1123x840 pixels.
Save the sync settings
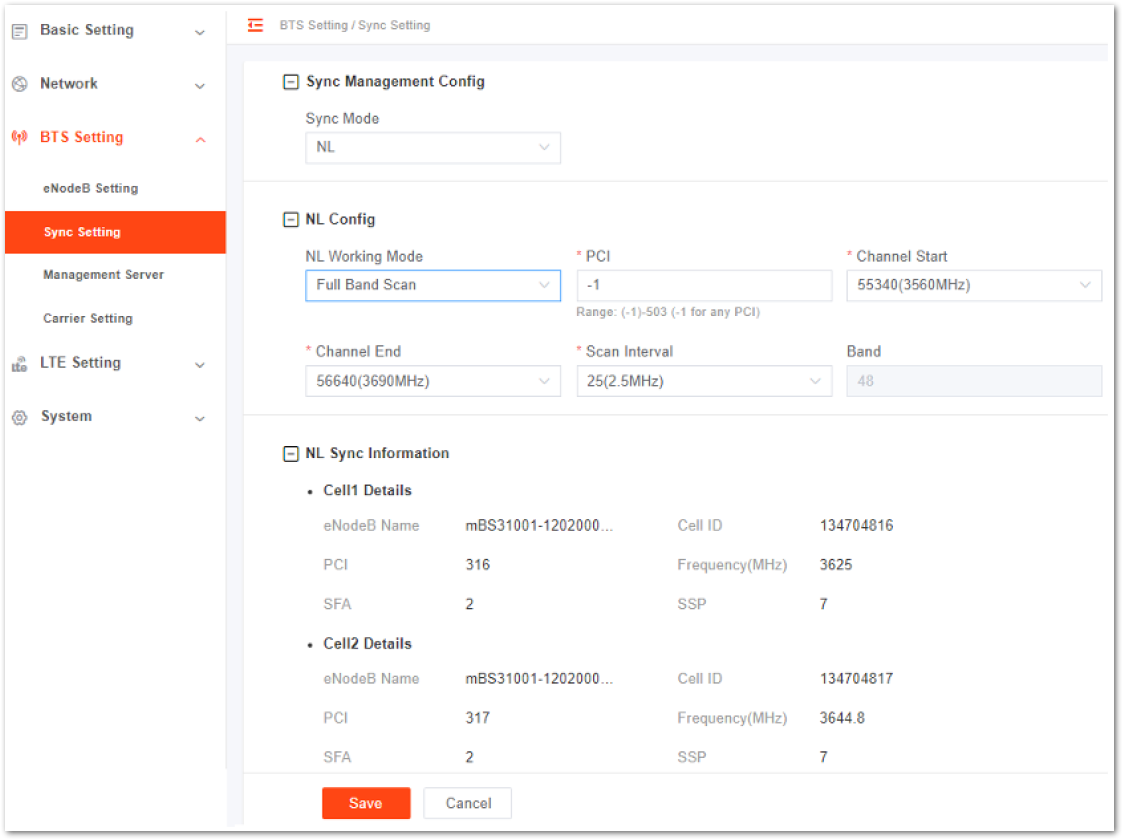pos(366,803)
